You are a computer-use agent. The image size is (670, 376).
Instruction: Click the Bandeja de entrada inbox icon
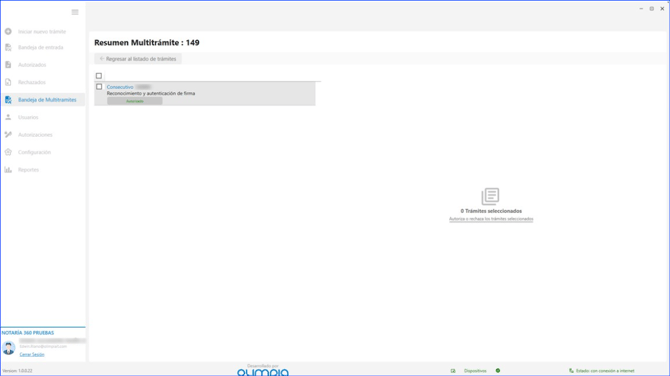click(8, 47)
